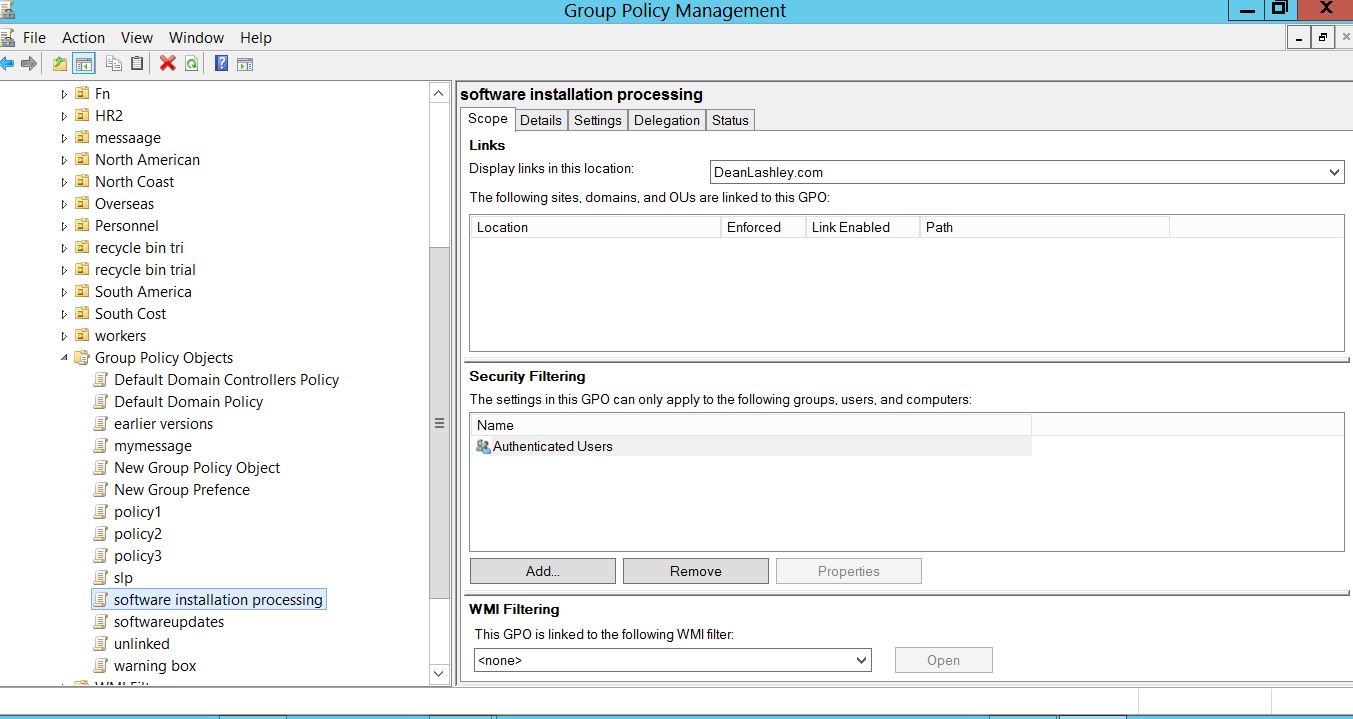Click the green Refresh icon
Screen dimensions: 1353x719
click(x=191, y=64)
